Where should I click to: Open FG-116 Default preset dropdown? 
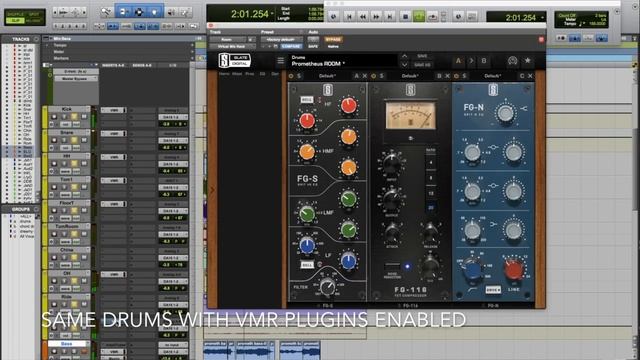[409, 76]
